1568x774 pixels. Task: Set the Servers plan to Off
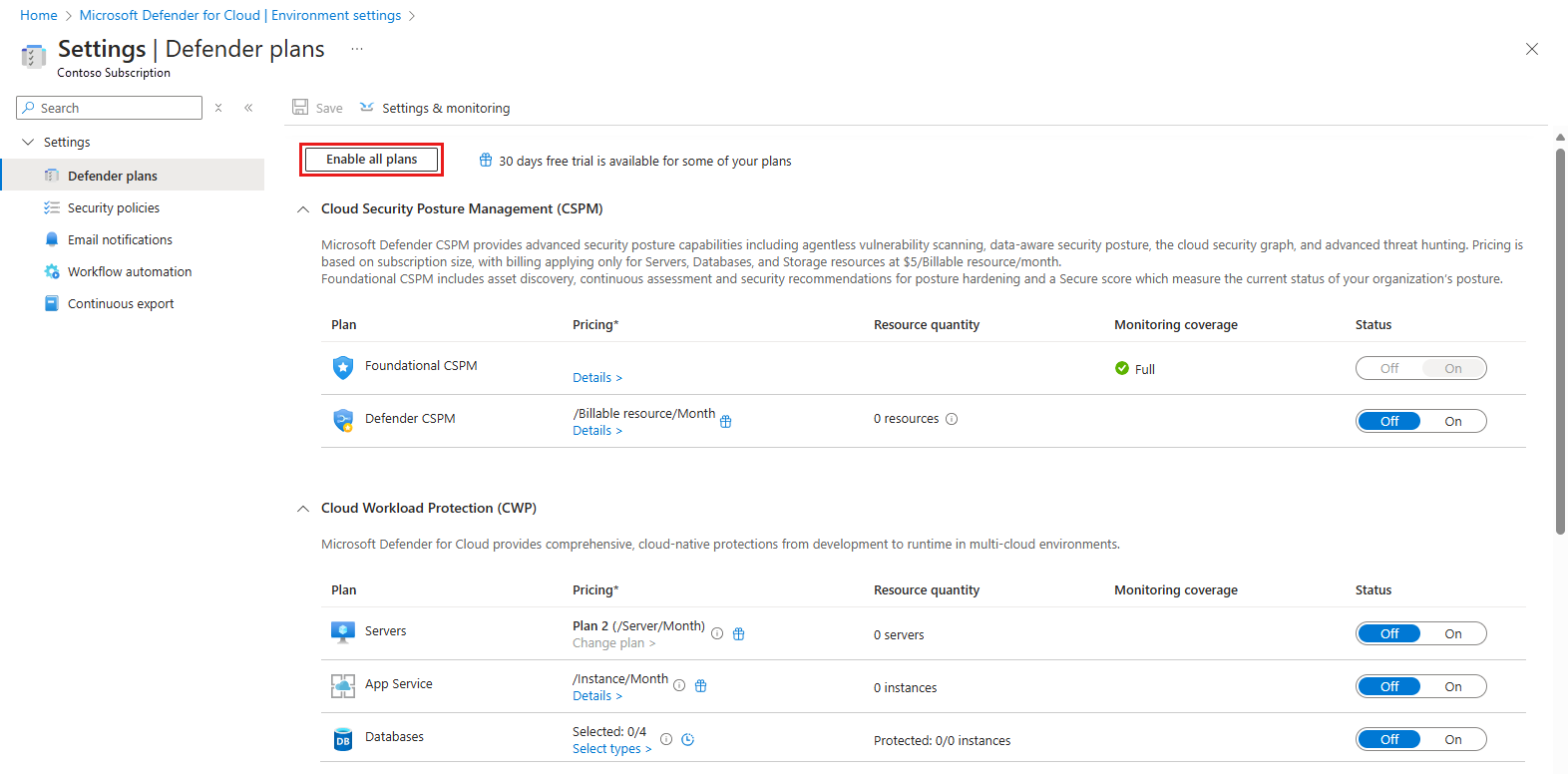tap(1389, 633)
